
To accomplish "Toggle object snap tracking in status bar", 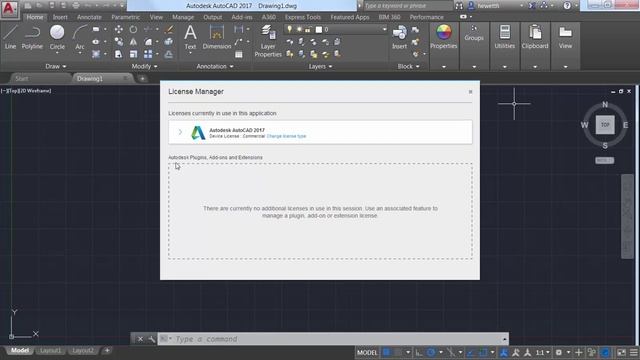I will [471, 352].
